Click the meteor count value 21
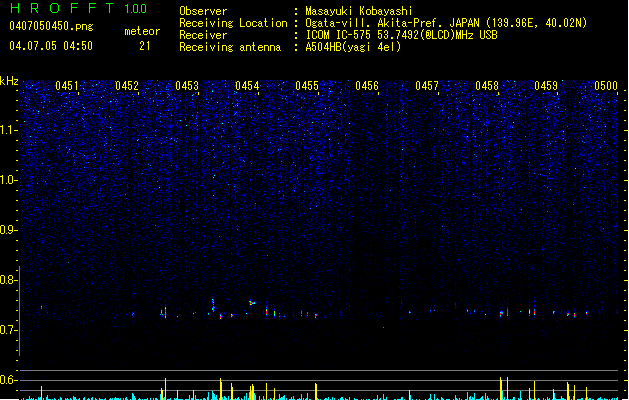 [145, 46]
